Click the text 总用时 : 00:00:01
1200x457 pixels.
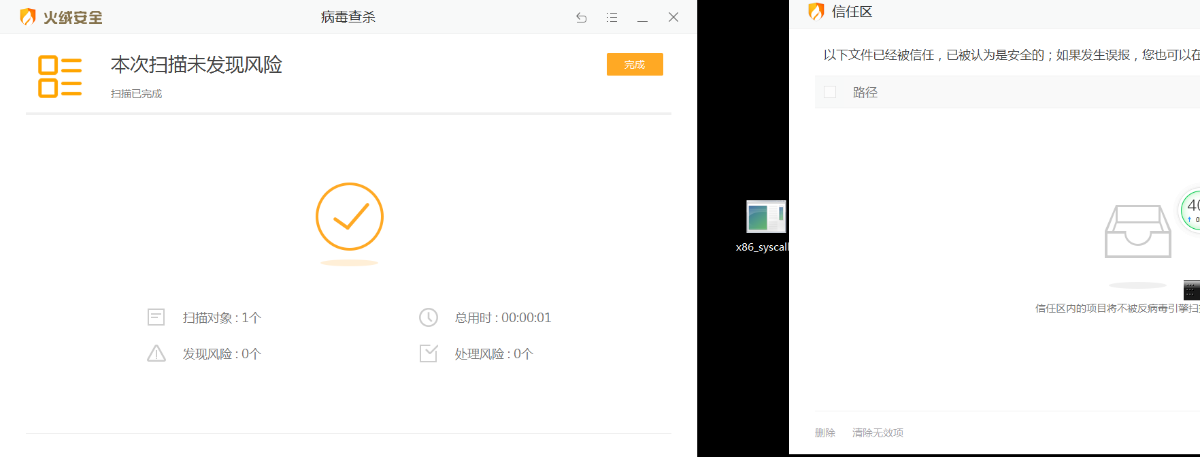503,318
